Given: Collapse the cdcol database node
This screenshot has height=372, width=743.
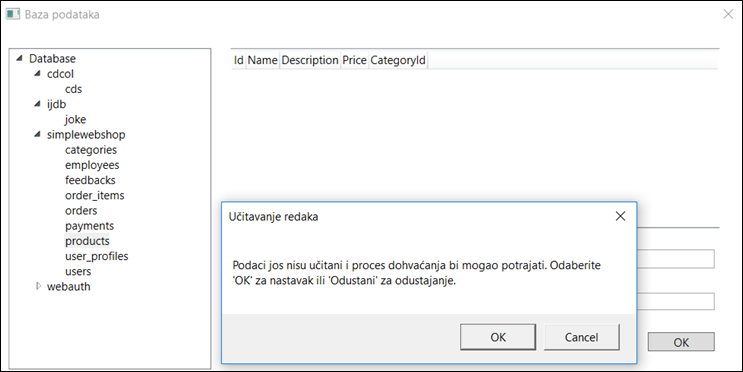Looking at the screenshot, I should click(x=37, y=73).
